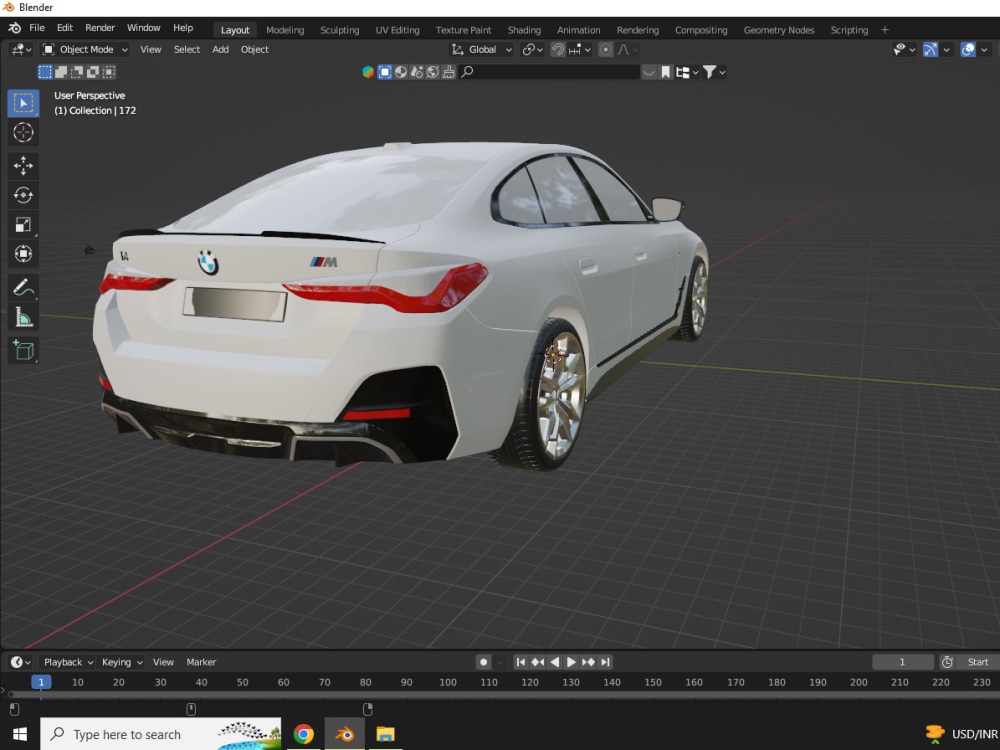
Task: Open the Help menu
Action: click(x=183, y=28)
